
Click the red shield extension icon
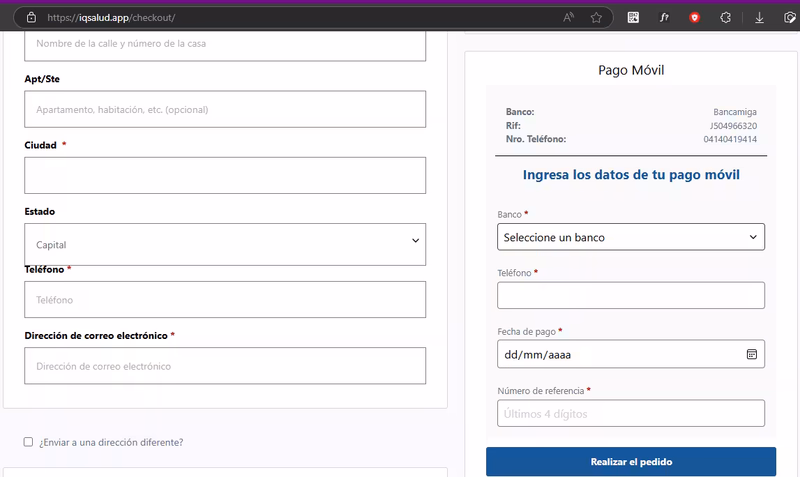(x=695, y=17)
